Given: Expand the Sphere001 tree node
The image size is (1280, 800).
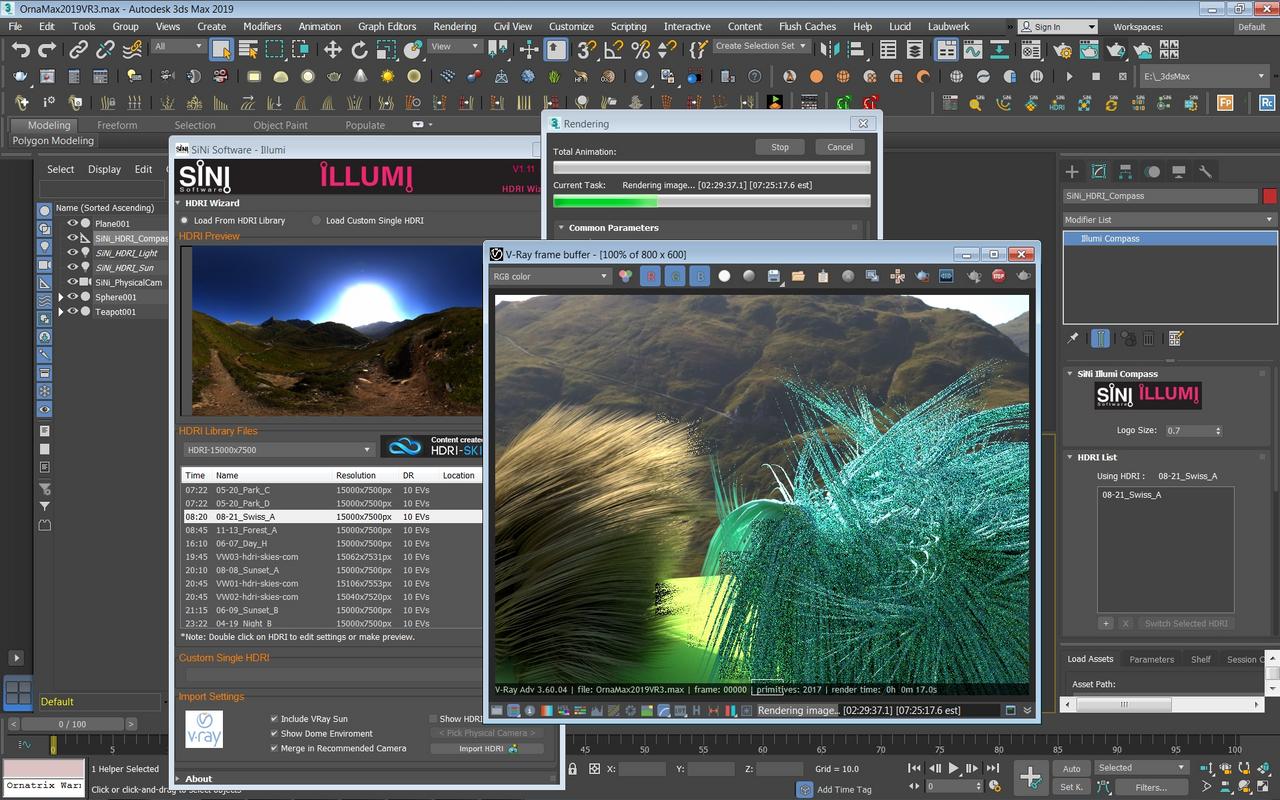Looking at the screenshot, I should coord(61,297).
